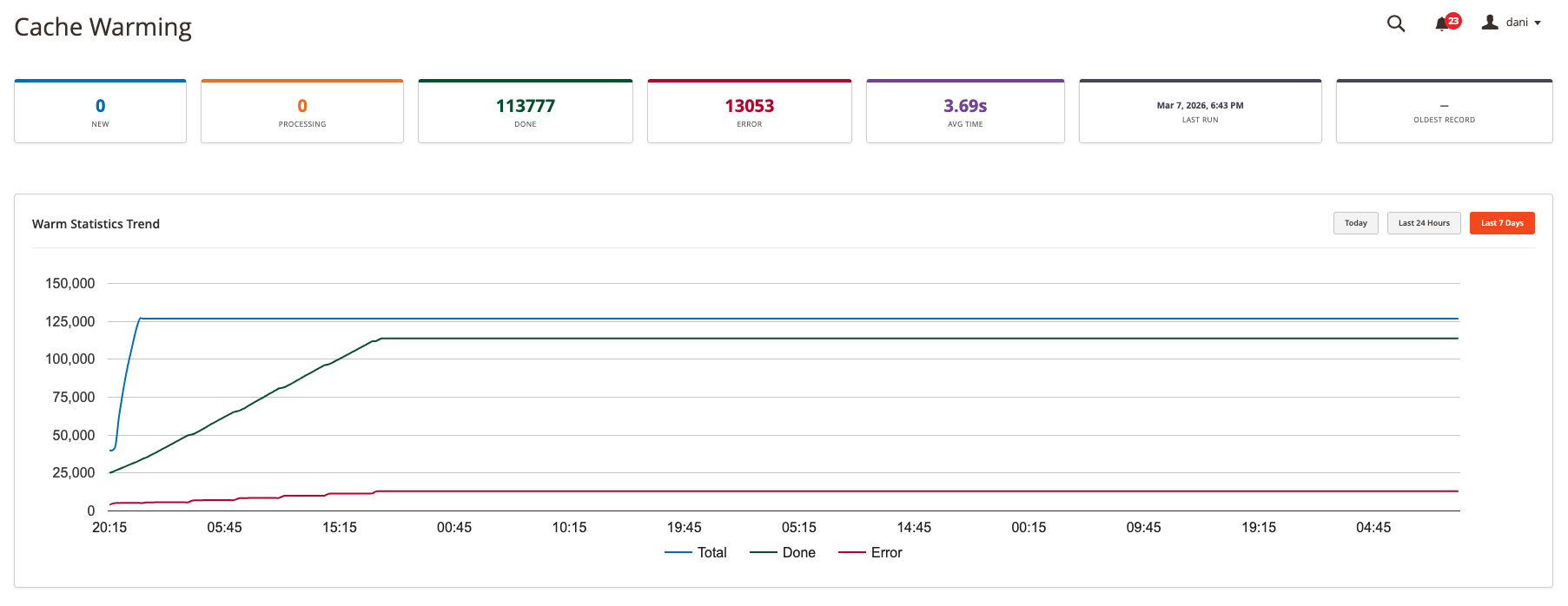Image resolution: width=1568 pixels, height=606 pixels.
Task: Open the search magnifier icon
Action: 1396,23
